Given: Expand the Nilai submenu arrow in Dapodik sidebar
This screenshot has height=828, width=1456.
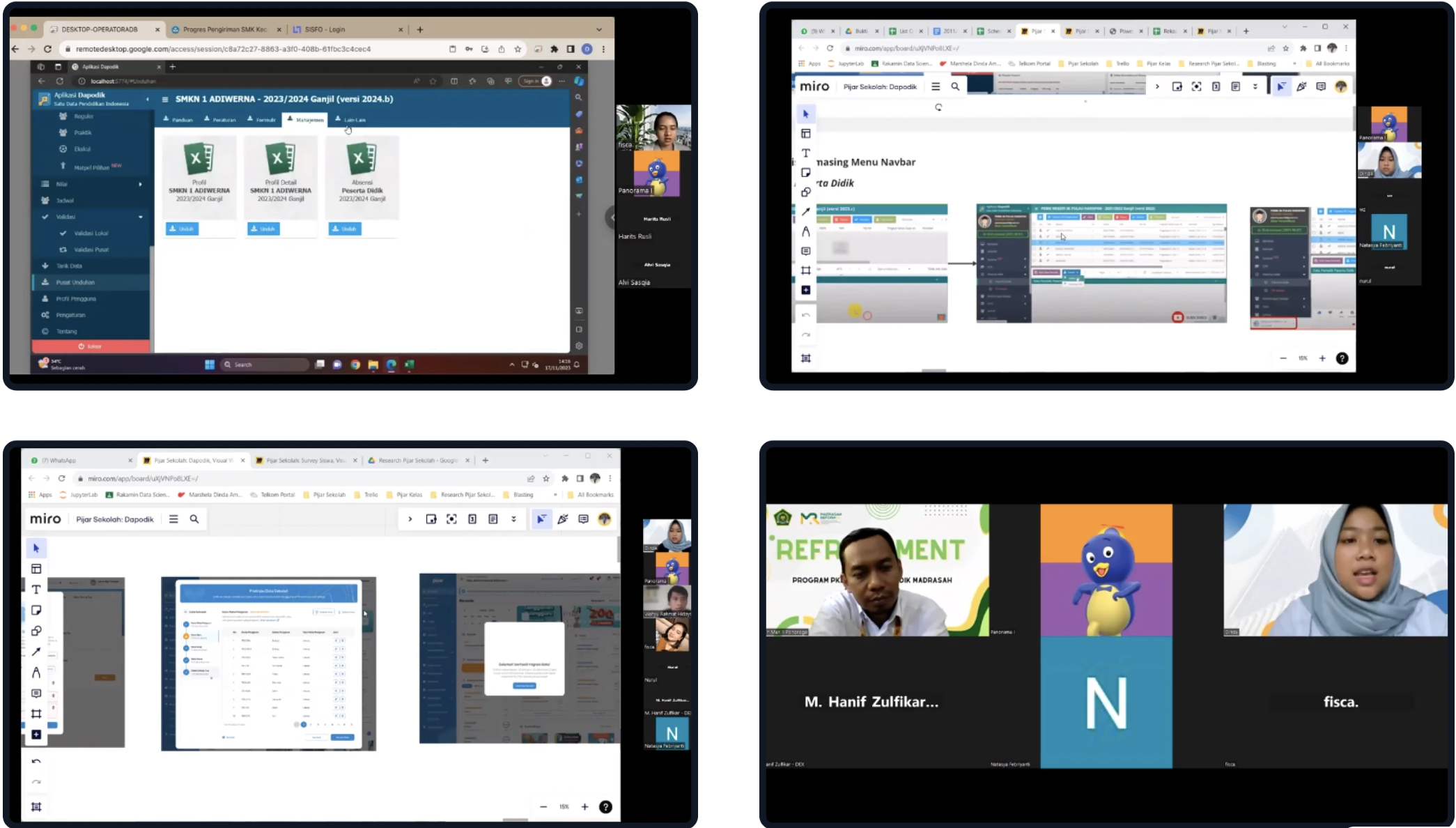Looking at the screenshot, I should pyautogui.click(x=140, y=184).
